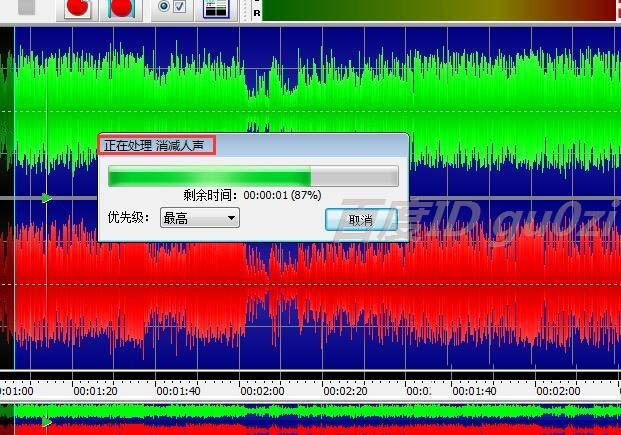Click the red record button
Screen dimensions: 621x435
77,8
